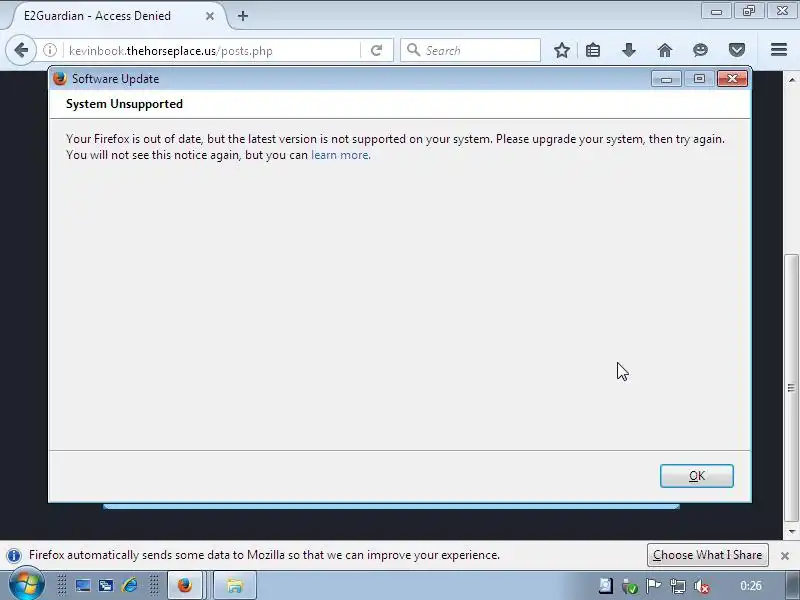Viewport: 800px width, 600px height.
Task: Switch to Firefox taskbar button
Action: 185,585
